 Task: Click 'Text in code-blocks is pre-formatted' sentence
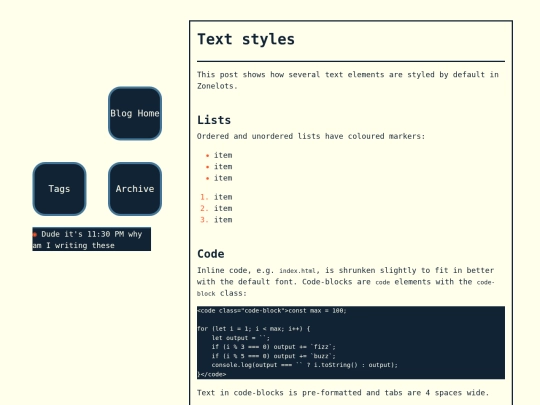(x=343, y=393)
